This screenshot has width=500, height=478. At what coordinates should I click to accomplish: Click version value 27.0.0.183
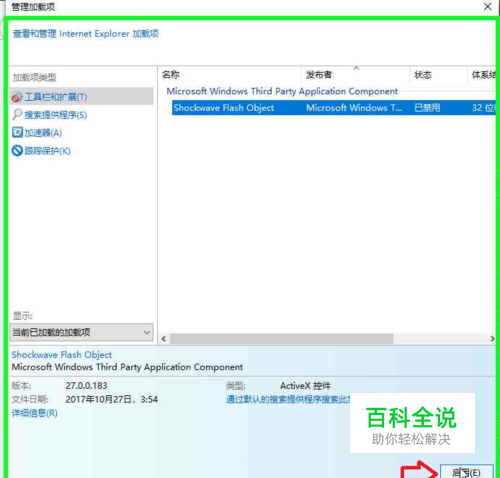(x=86, y=386)
